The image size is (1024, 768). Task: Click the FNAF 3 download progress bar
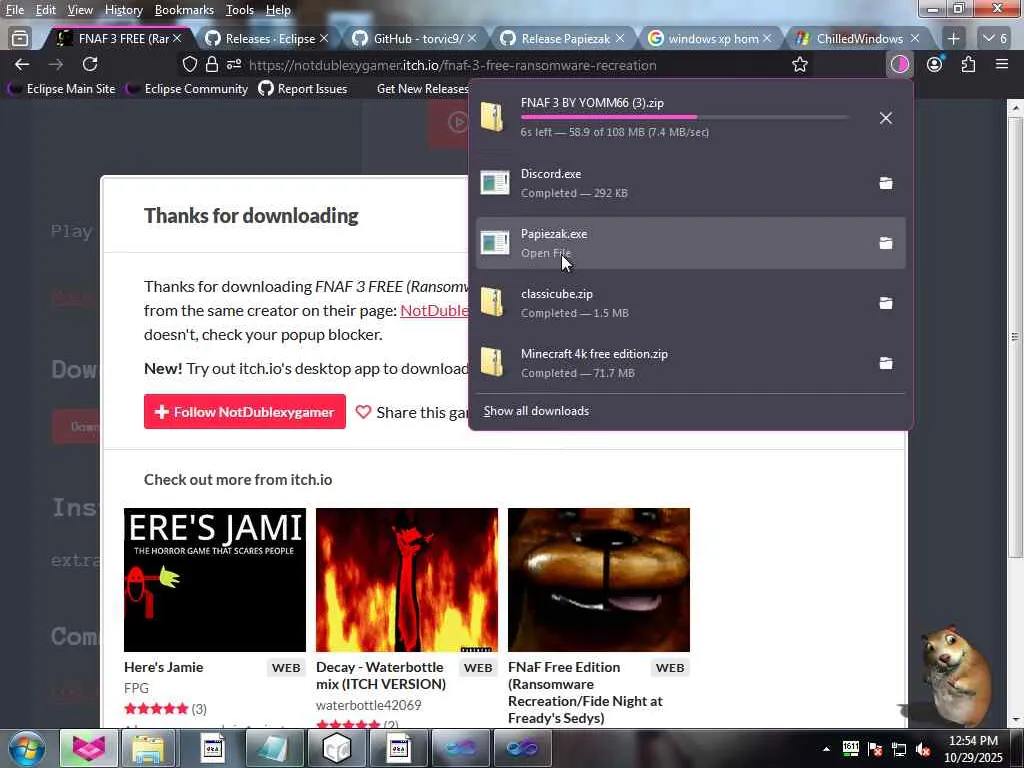coord(684,117)
